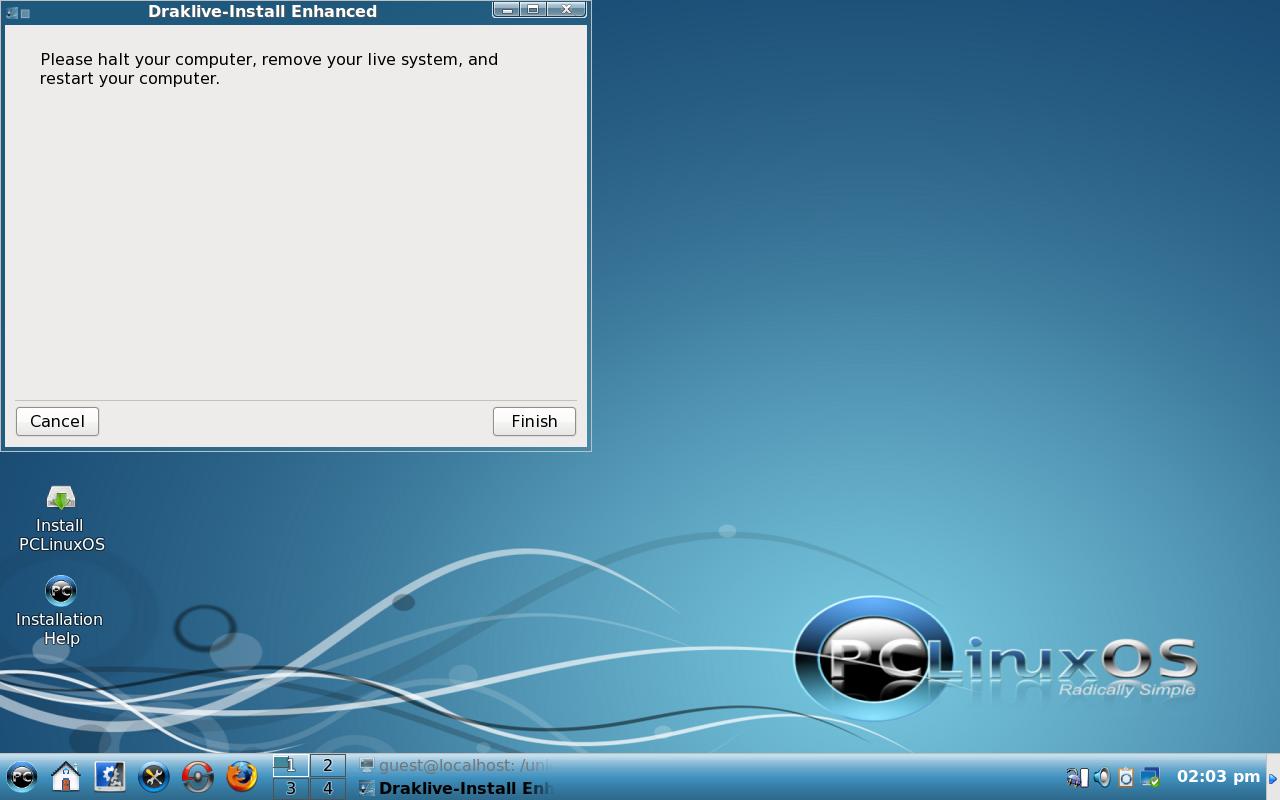Switch to virtual desktop 2
The height and width of the screenshot is (800, 1280).
[x=327, y=765]
